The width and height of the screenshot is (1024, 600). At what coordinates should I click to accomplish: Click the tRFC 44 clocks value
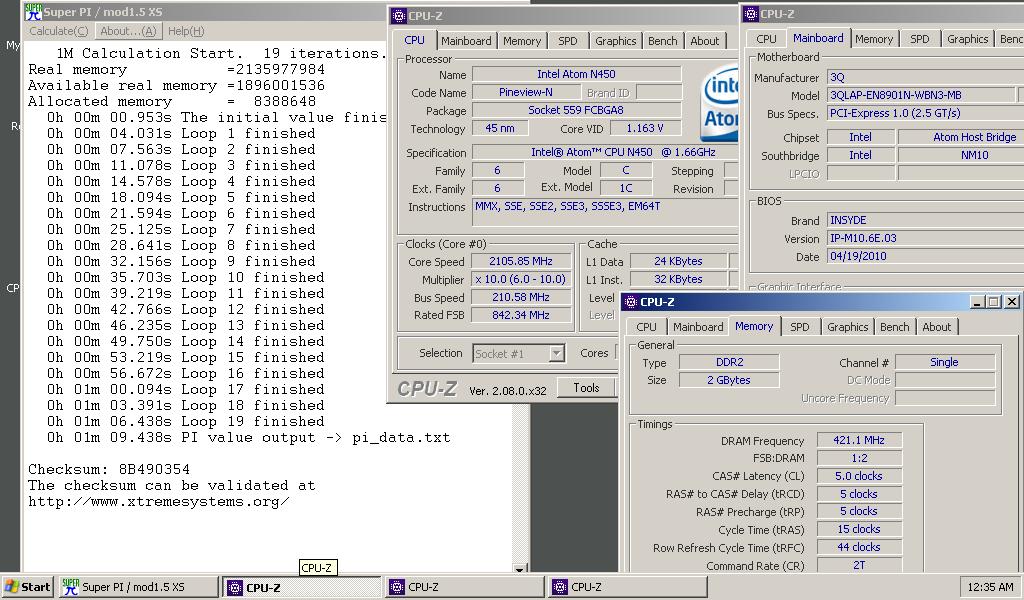859,547
